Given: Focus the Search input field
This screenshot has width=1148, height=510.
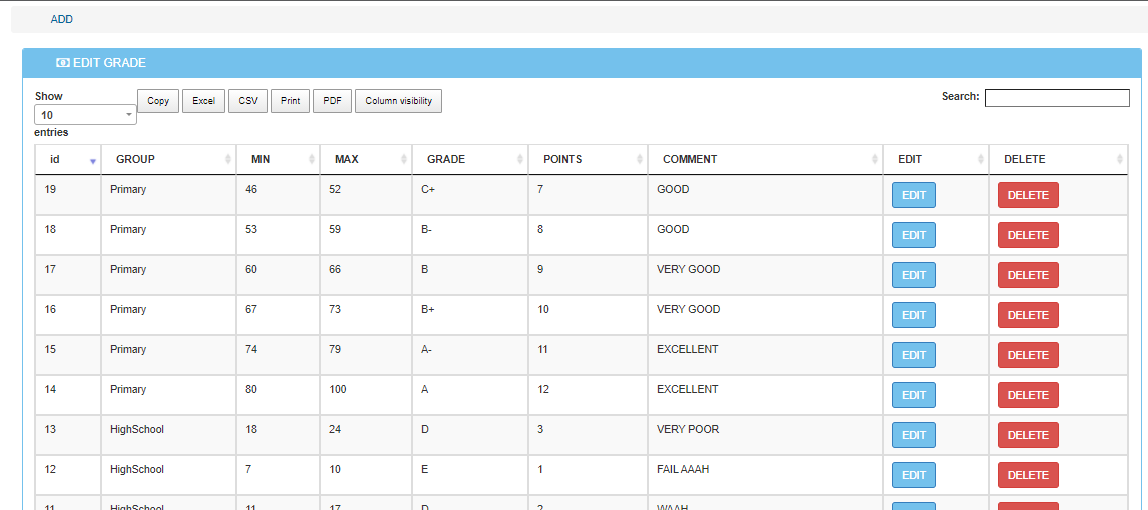Looking at the screenshot, I should [1056, 97].
